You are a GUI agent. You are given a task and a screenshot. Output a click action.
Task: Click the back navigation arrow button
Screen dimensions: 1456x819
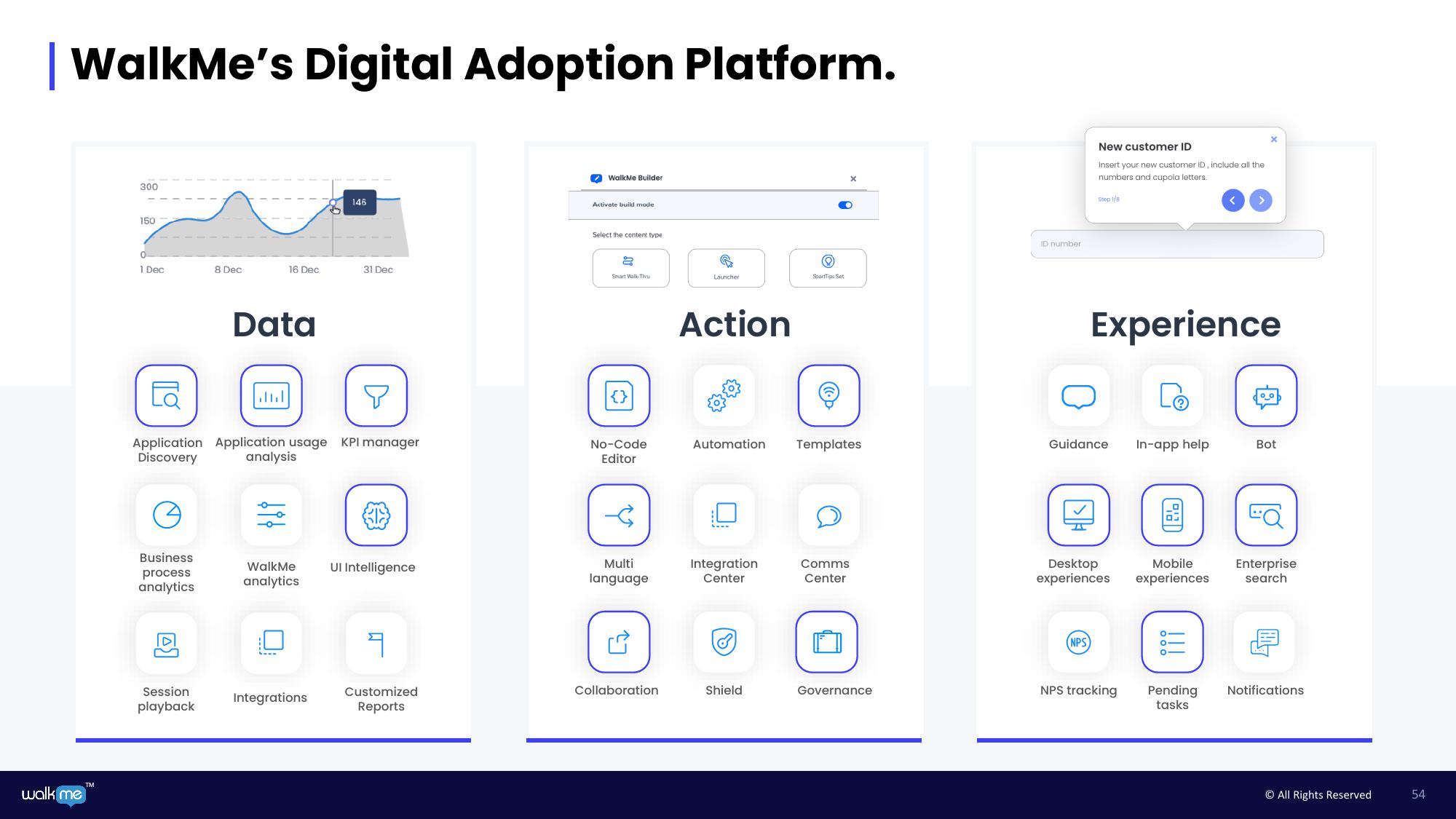1232,199
